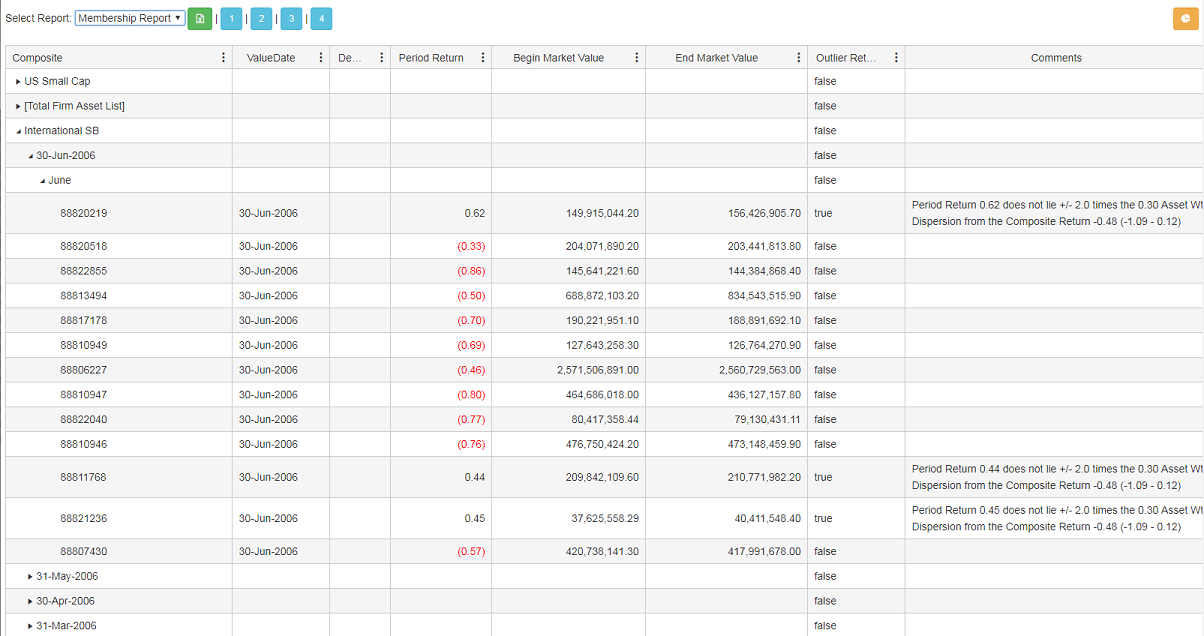Expand the 30-Apr-2006 group
This screenshot has height=636, width=1204.
pyautogui.click(x=30, y=601)
